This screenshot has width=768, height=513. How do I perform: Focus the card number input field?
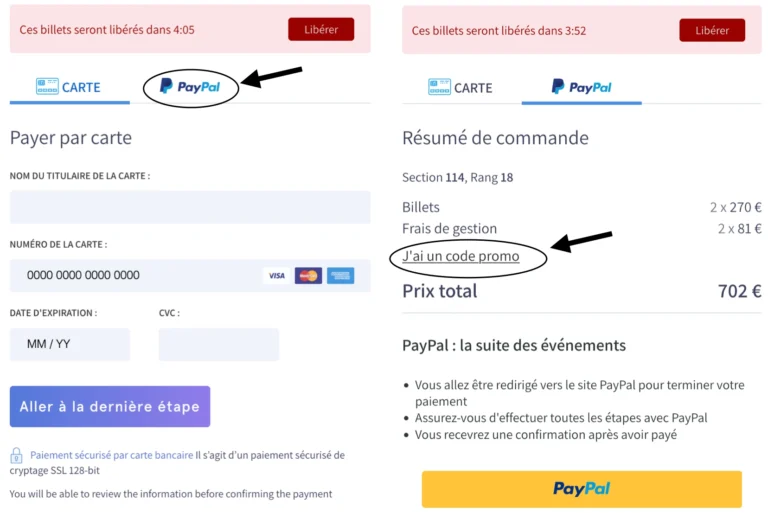coord(190,275)
